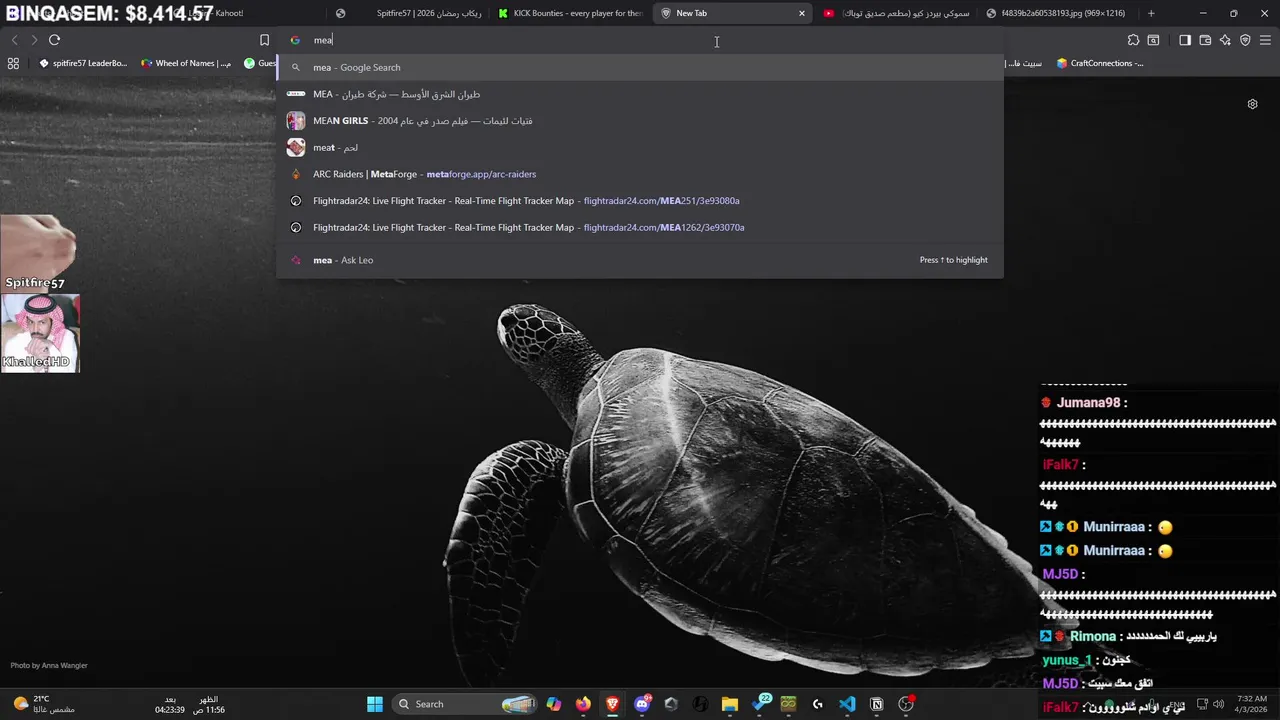This screenshot has width=1280, height=720.
Task: Click the Spitfire57 webcam overlay thumbnail
Action: 38,252
